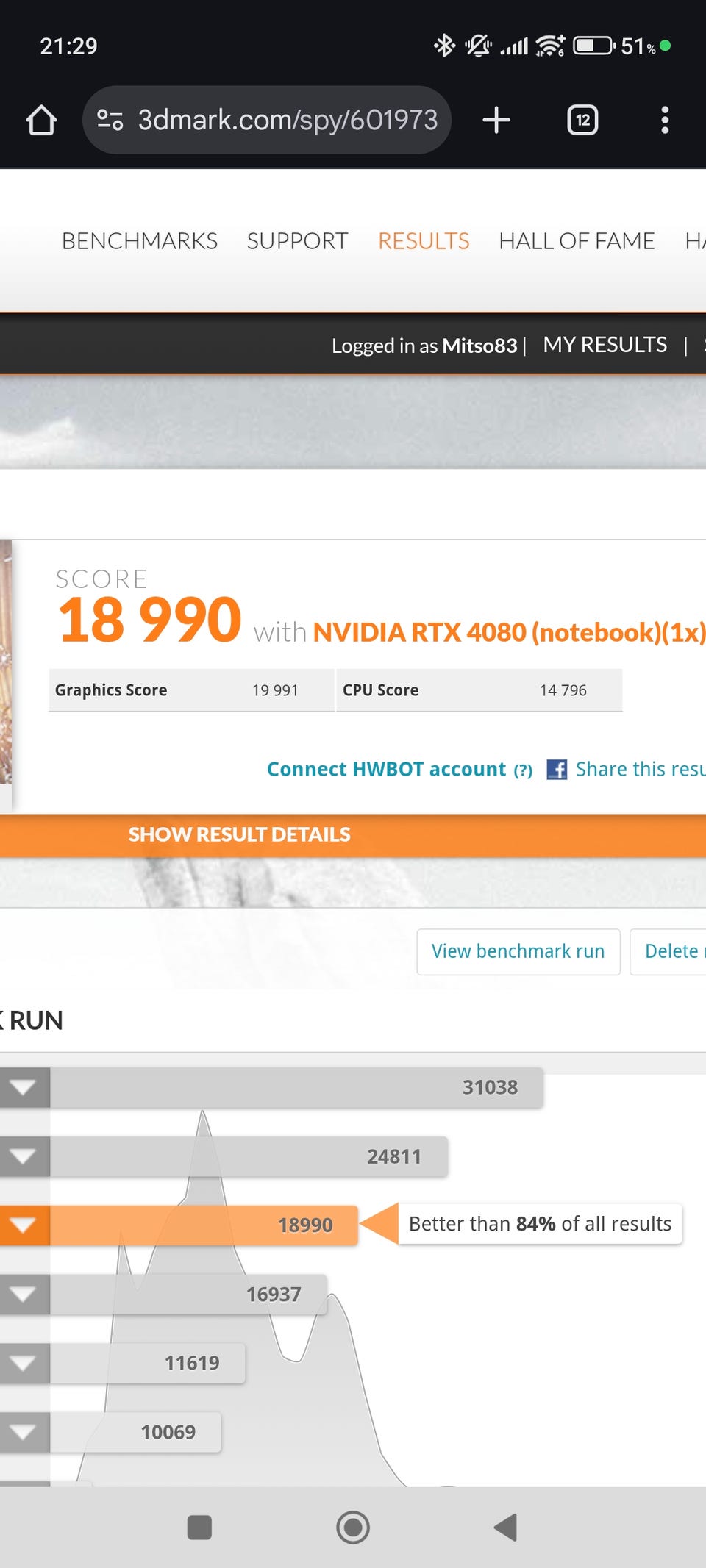Tap Android recent apps square button
This screenshot has width=706, height=1568.
199,1527
